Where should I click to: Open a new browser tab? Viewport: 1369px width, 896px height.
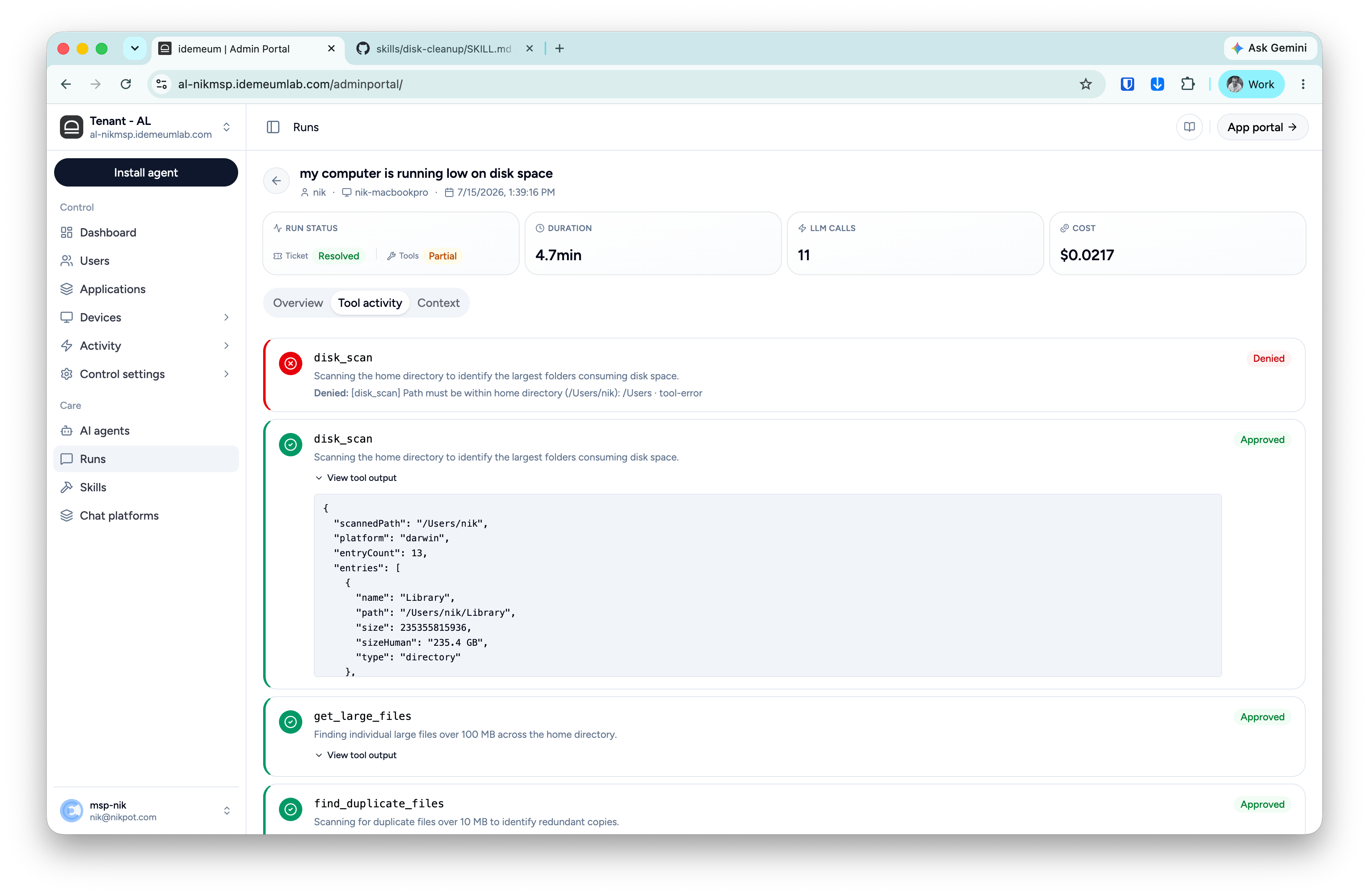(x=560, y=49)
